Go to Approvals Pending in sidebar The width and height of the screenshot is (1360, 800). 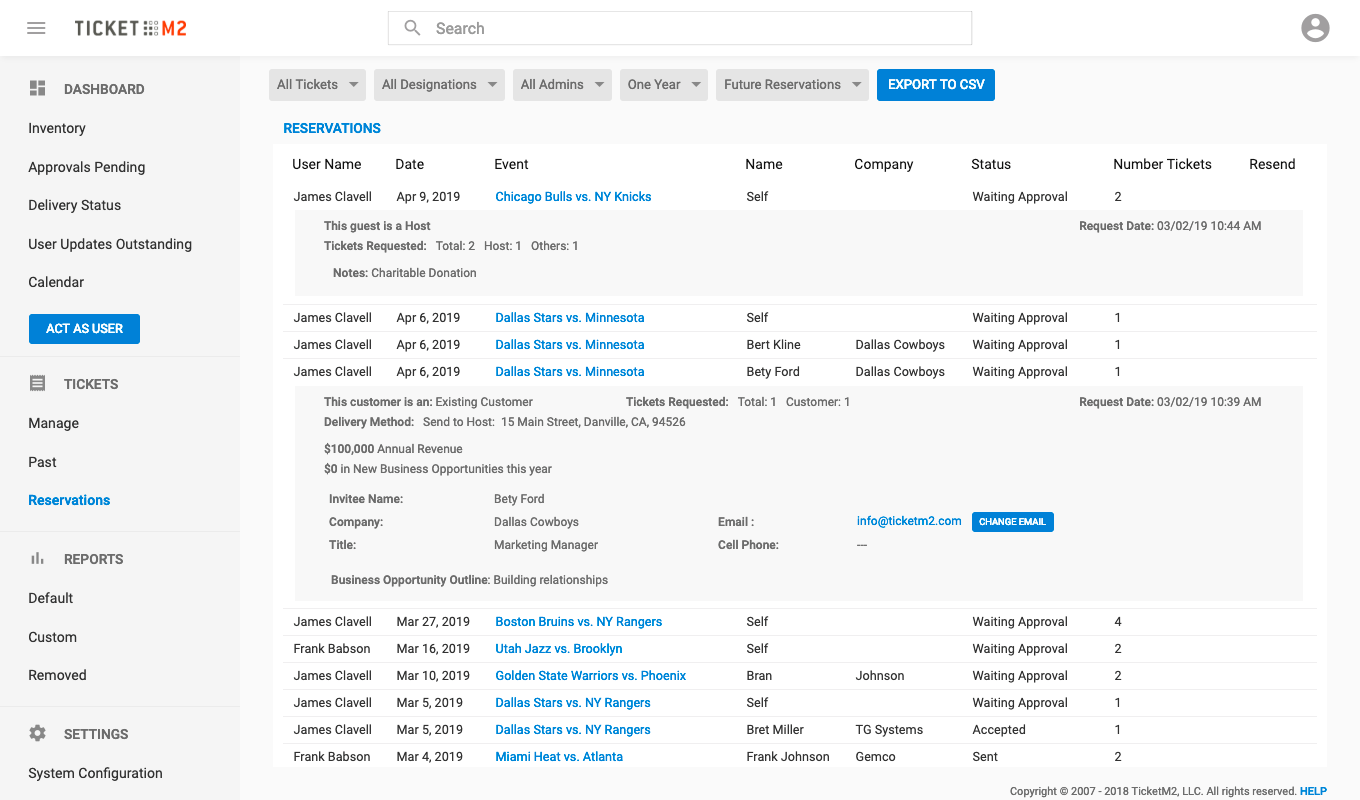click(x=87, y=167)
